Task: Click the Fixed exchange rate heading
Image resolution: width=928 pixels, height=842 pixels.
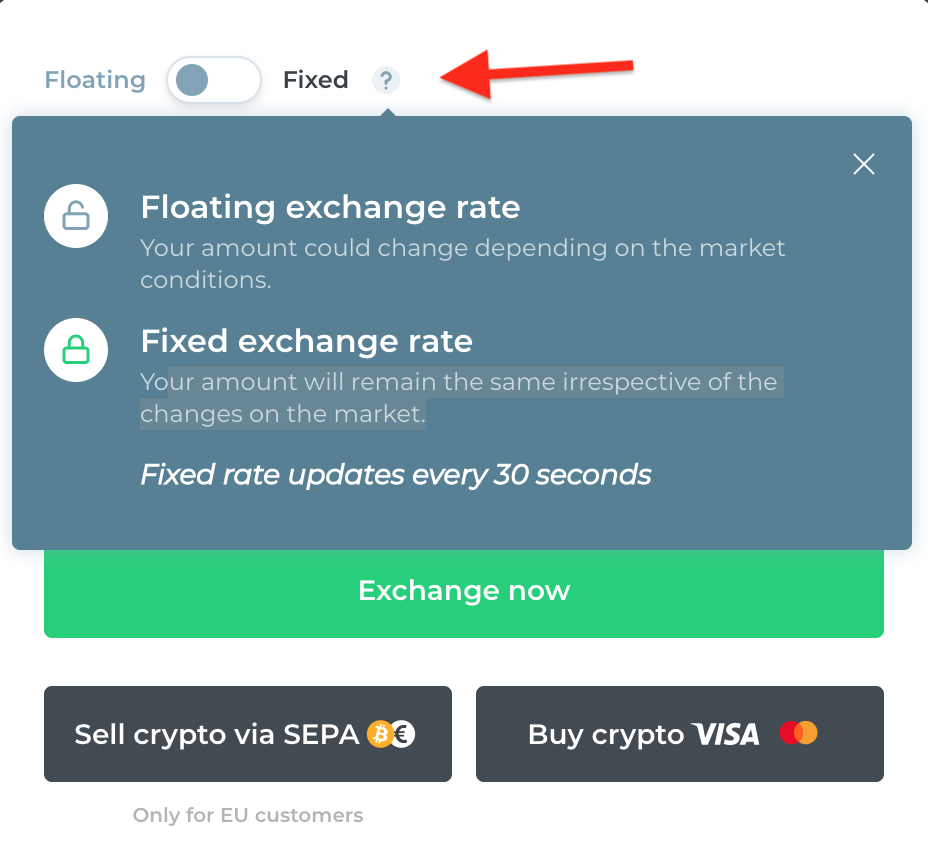Action: pos(307,341)
